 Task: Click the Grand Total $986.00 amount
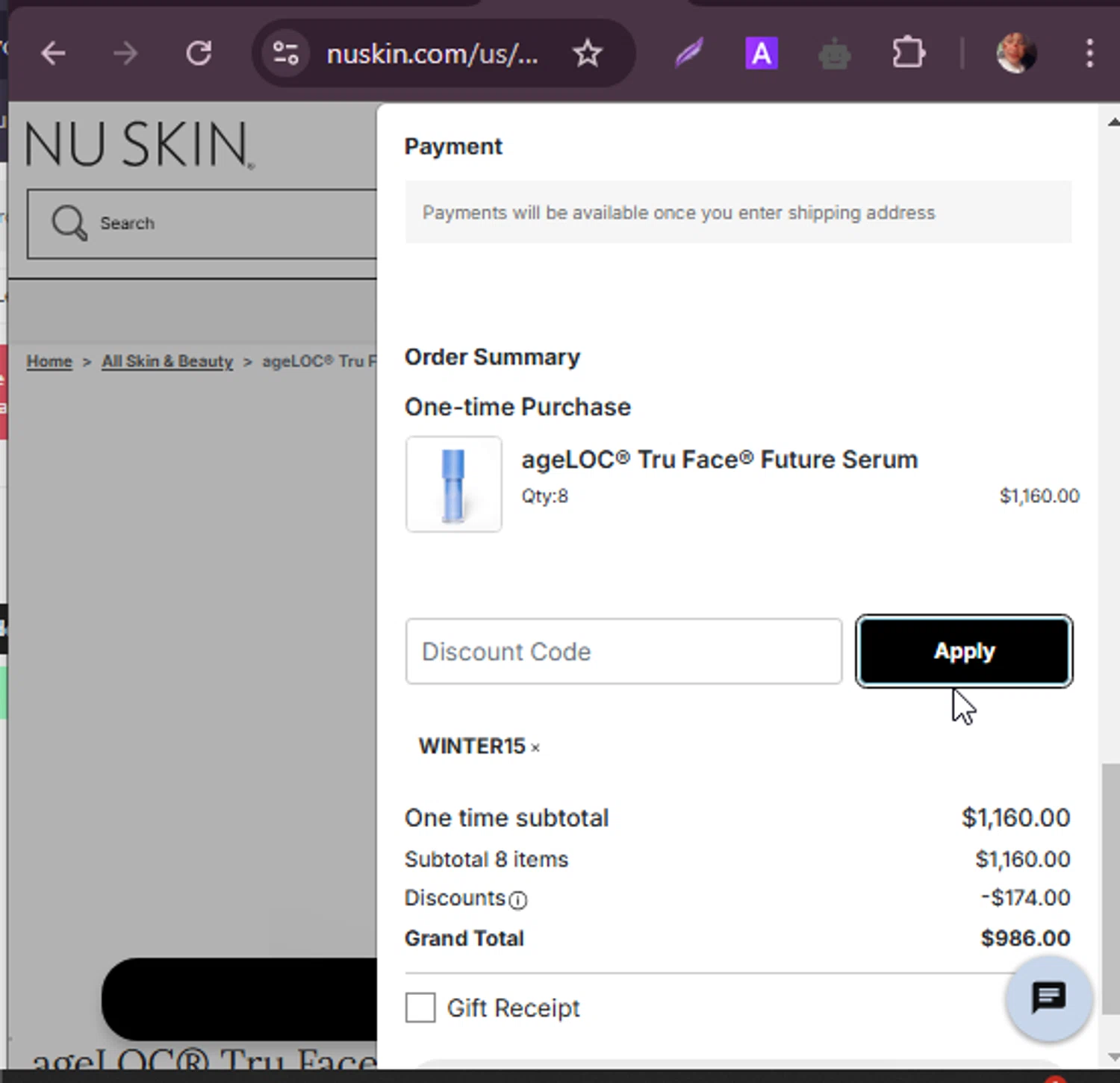tap(1025, 938)
